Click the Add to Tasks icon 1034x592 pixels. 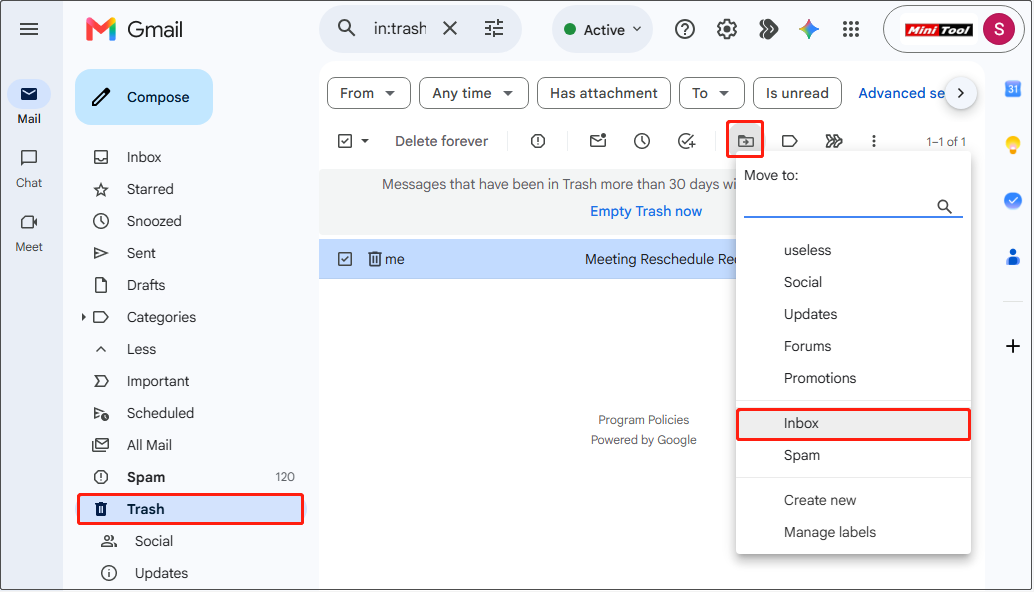[686, 141]
